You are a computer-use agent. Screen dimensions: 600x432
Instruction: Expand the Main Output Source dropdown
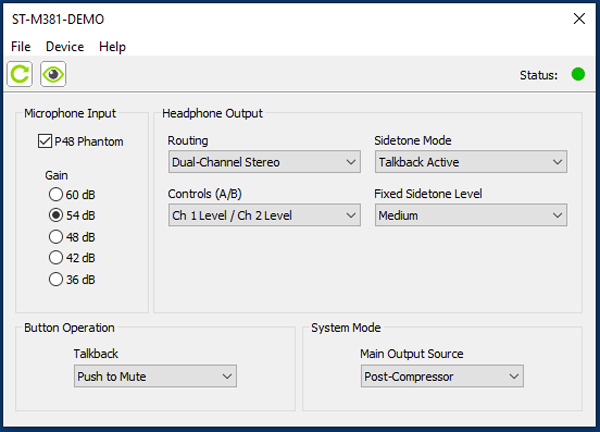pyautogui.click(x=443, y=376)
